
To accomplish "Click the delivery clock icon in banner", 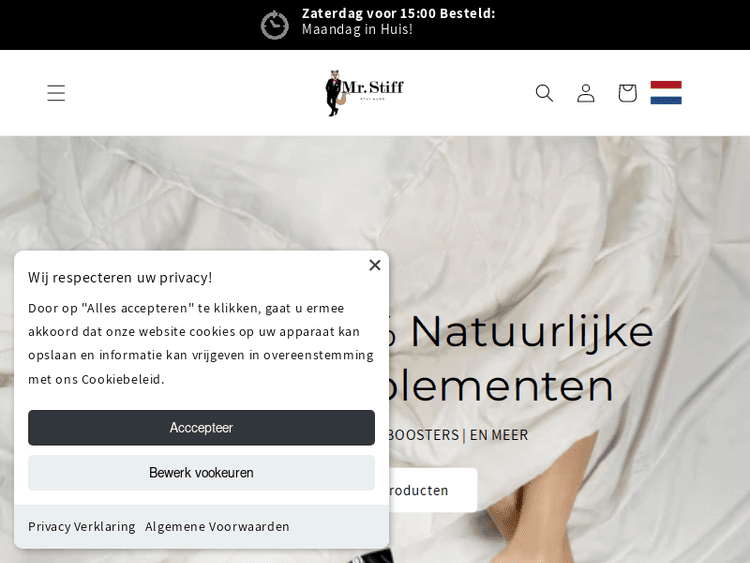I will click(275, 25).
